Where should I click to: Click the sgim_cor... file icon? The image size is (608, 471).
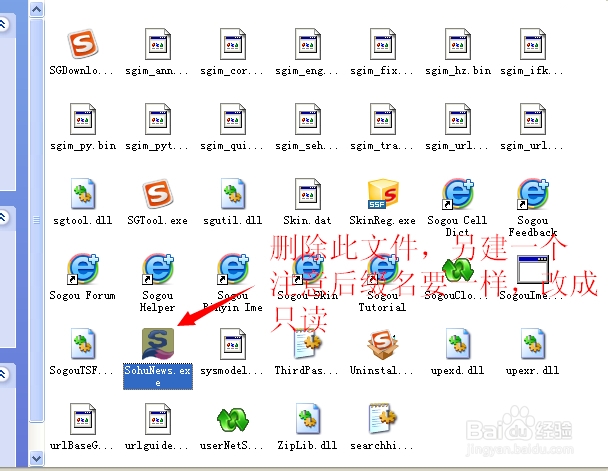click(x=232, y=44)
